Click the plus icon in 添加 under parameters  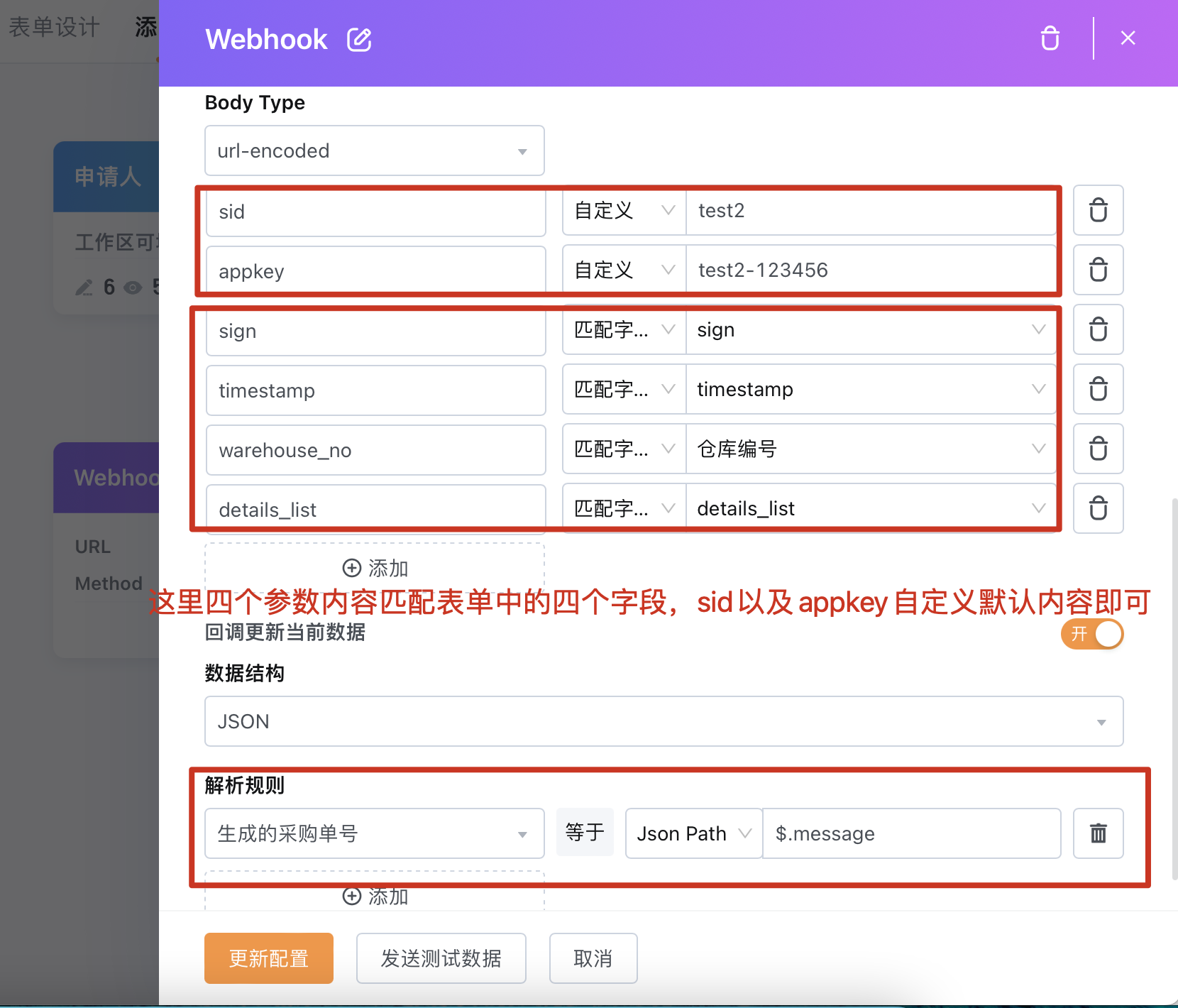tap(352, 568)
